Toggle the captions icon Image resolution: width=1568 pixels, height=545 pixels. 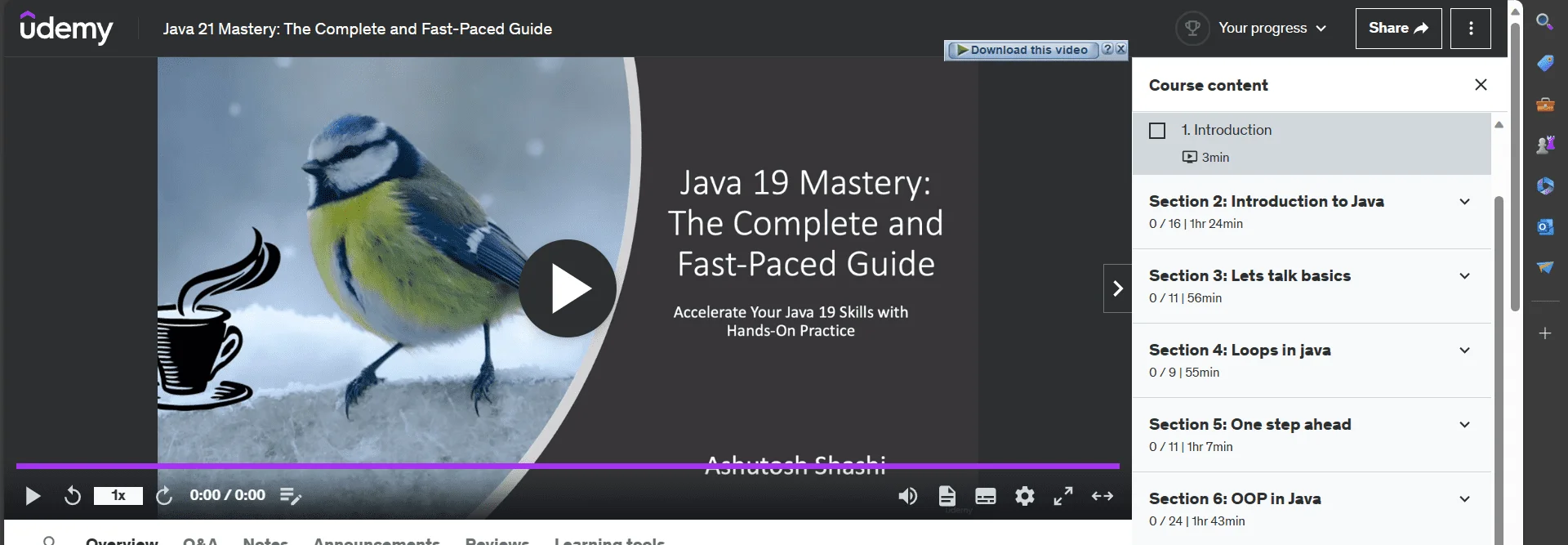pos(986,496)
